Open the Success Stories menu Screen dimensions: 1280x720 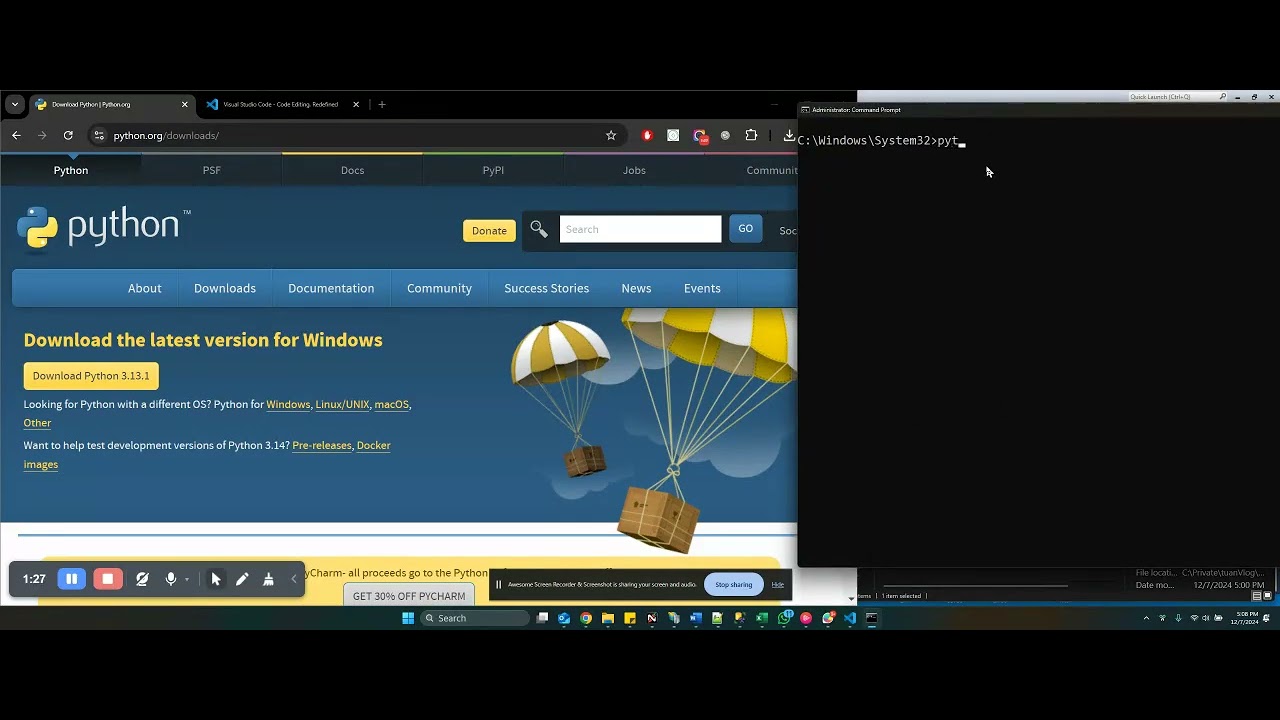(x=546, y=288)
